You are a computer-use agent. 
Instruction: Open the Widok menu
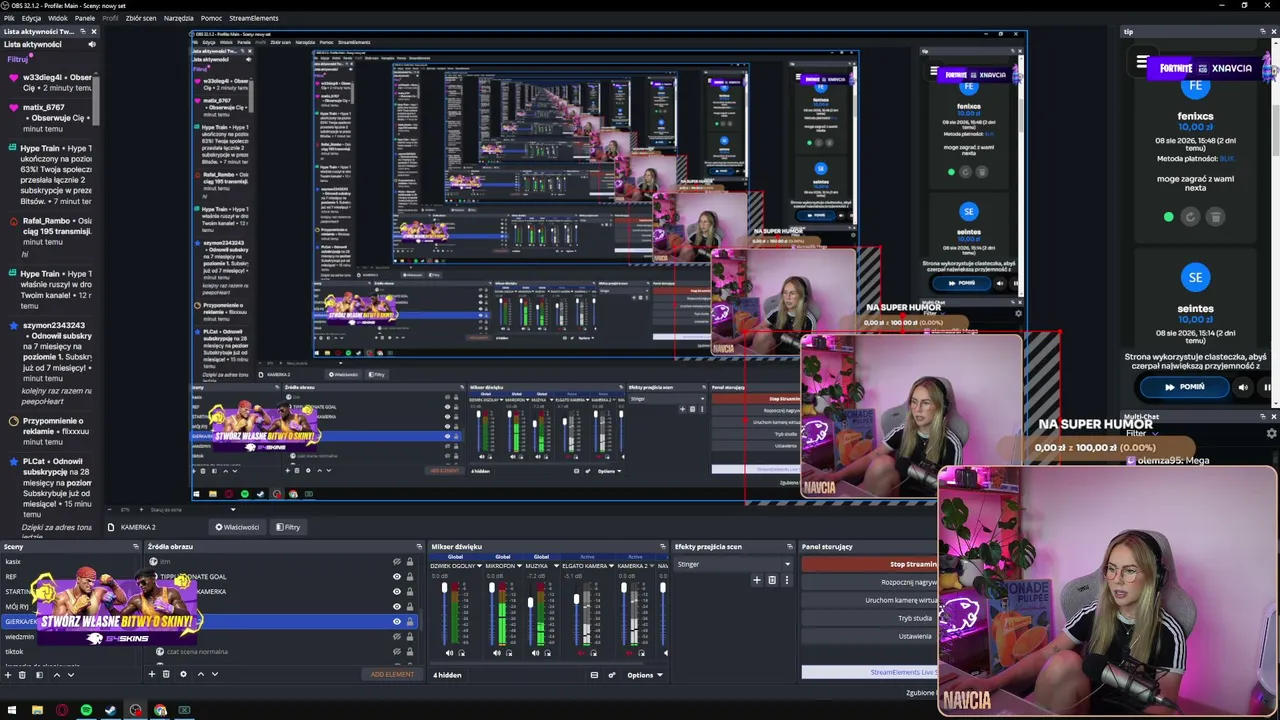(x=58, y=18)
